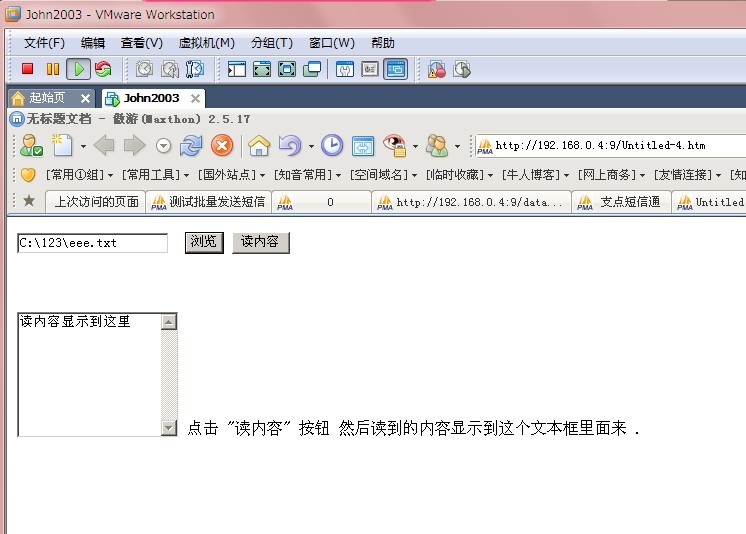Suspend the virtual machine with pause icon

53,69
